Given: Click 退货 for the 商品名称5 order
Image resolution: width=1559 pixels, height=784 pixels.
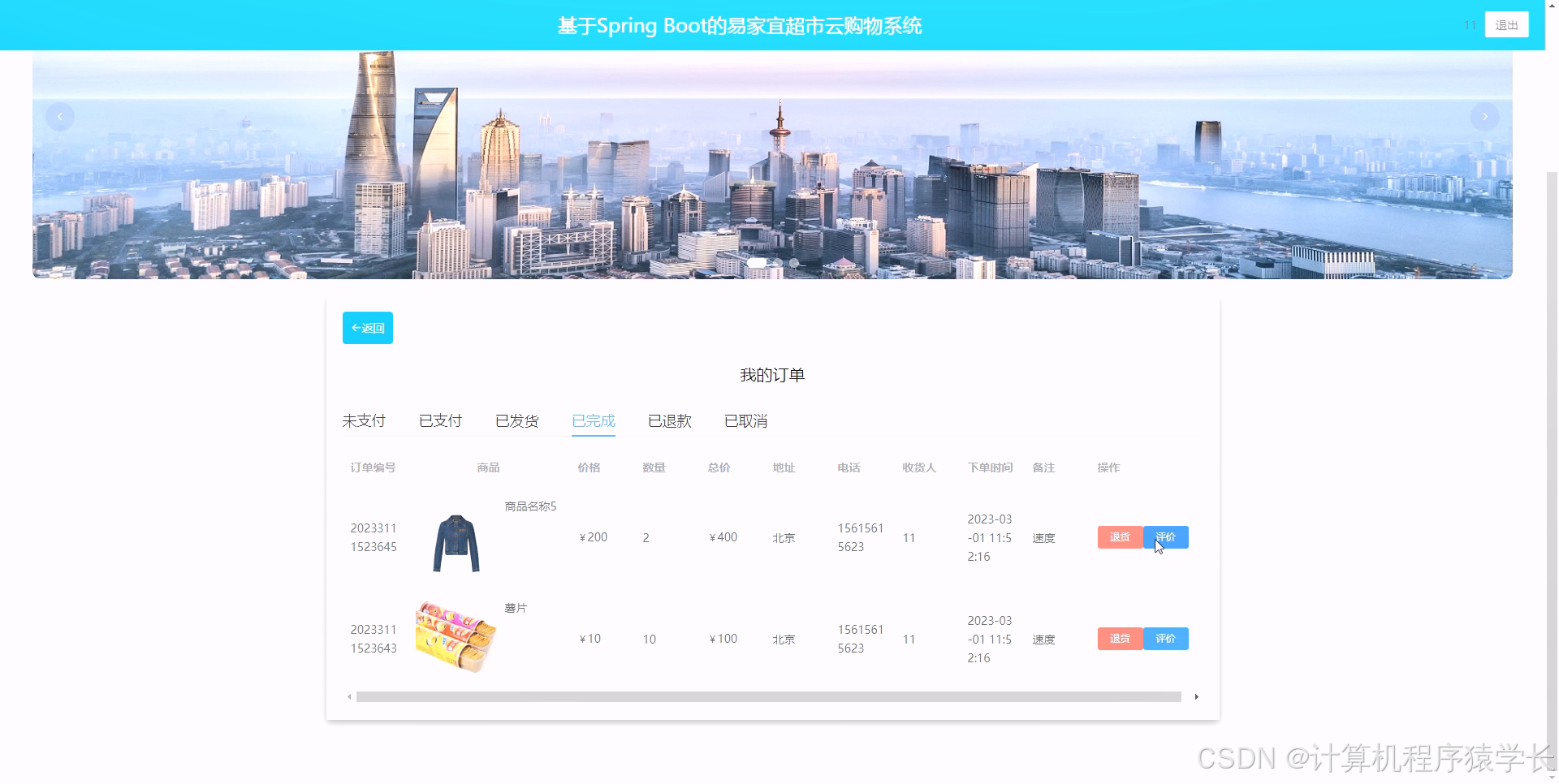Looking at the screenshot, I should pyautogui.click(x=1120, y=537).
